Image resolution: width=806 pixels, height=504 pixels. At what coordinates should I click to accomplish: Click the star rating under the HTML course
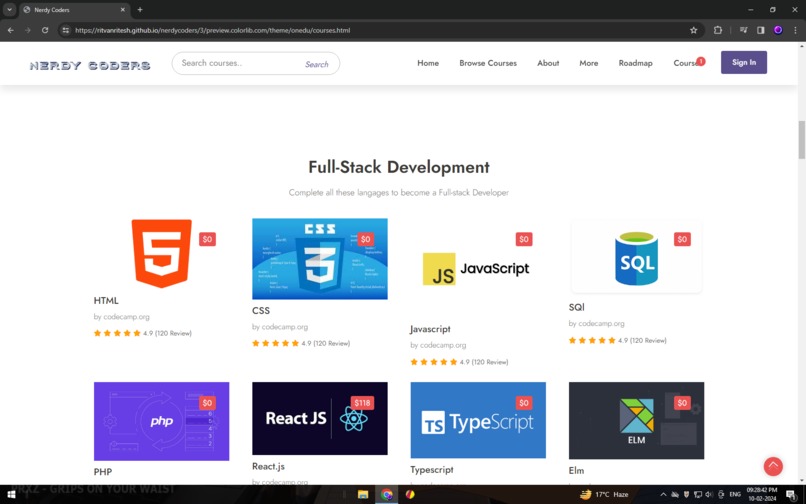click(117, 333)
